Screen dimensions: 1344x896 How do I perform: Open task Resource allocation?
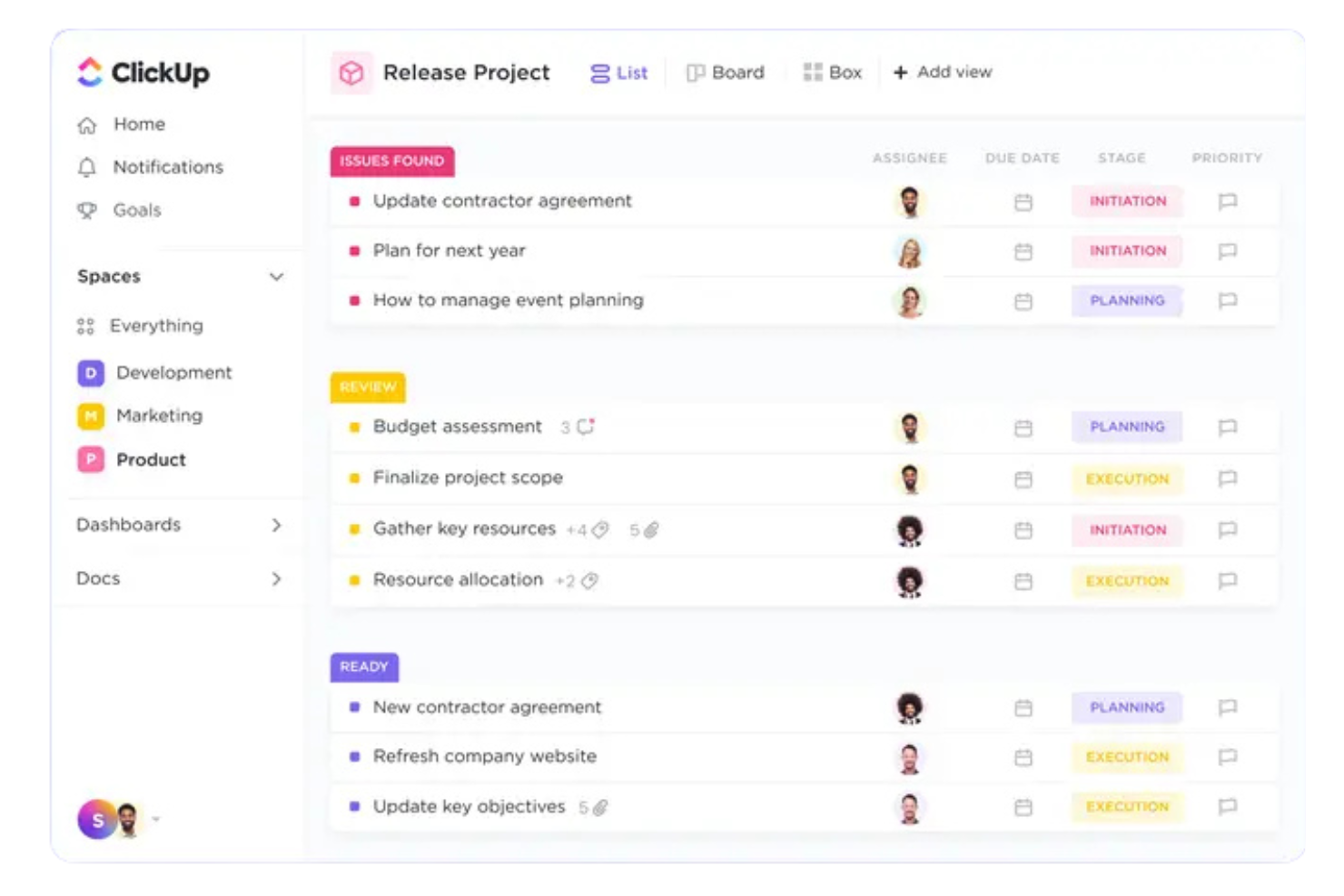point(458,579)
